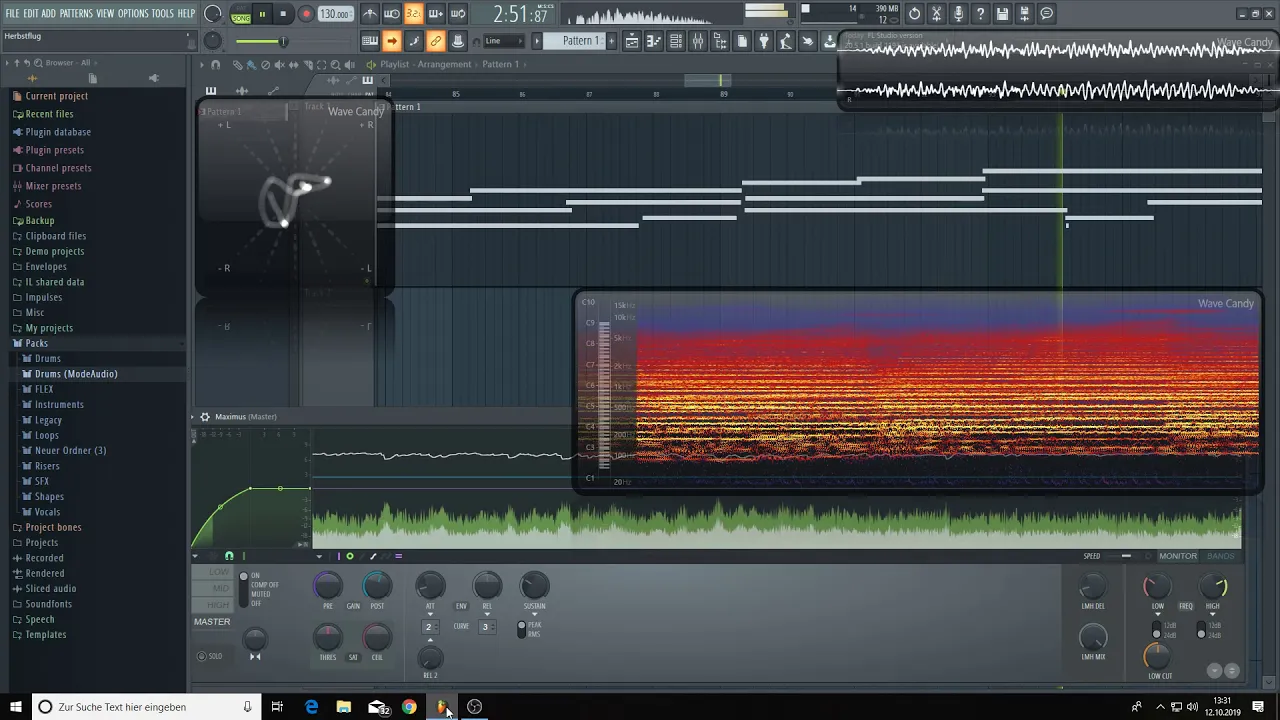Save project with the floppy disk icon
This screenshot has width=1280, height=720.
(x=1003, y=14)
